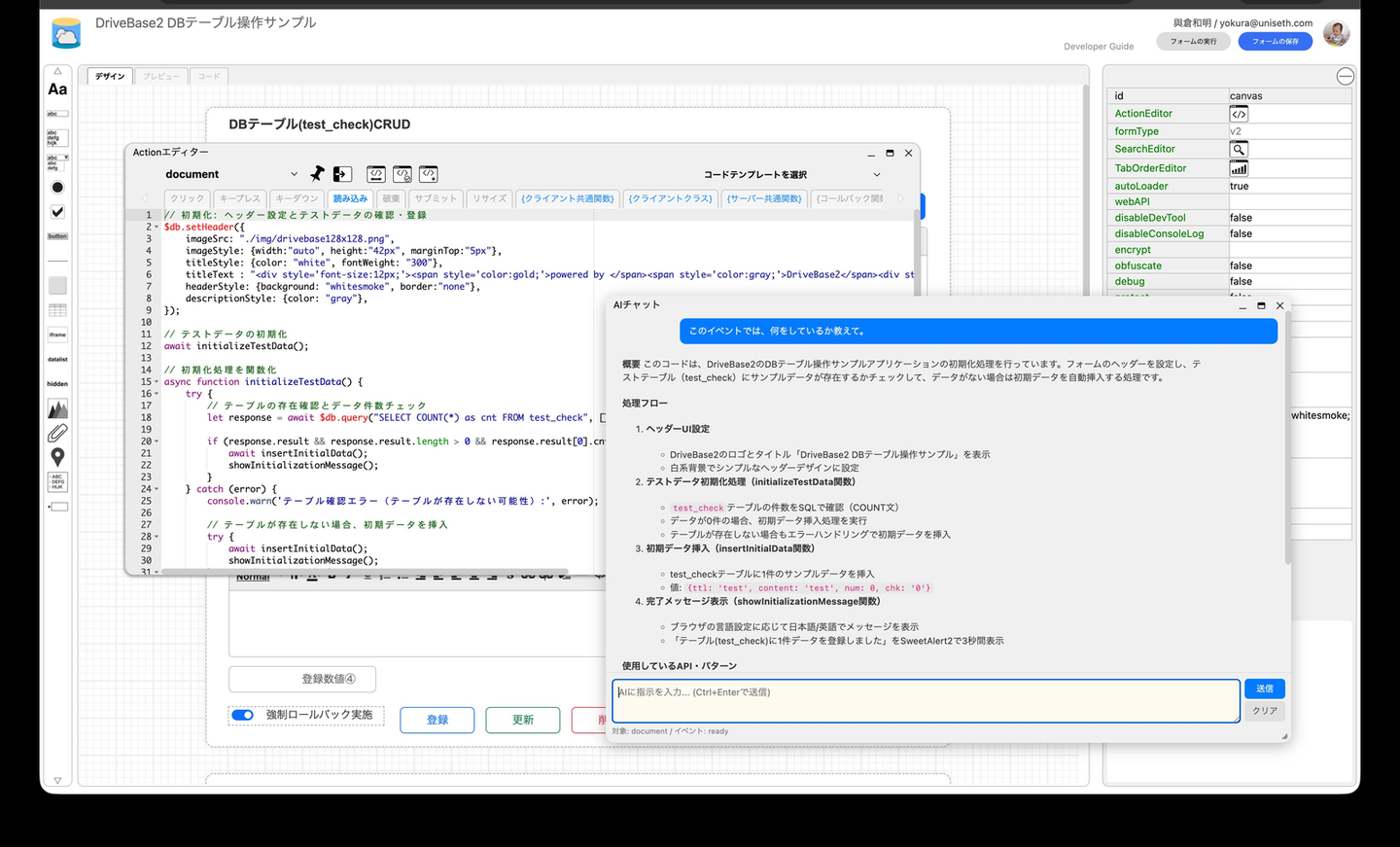Collapse properties panel with circled minus icon

1346,76
